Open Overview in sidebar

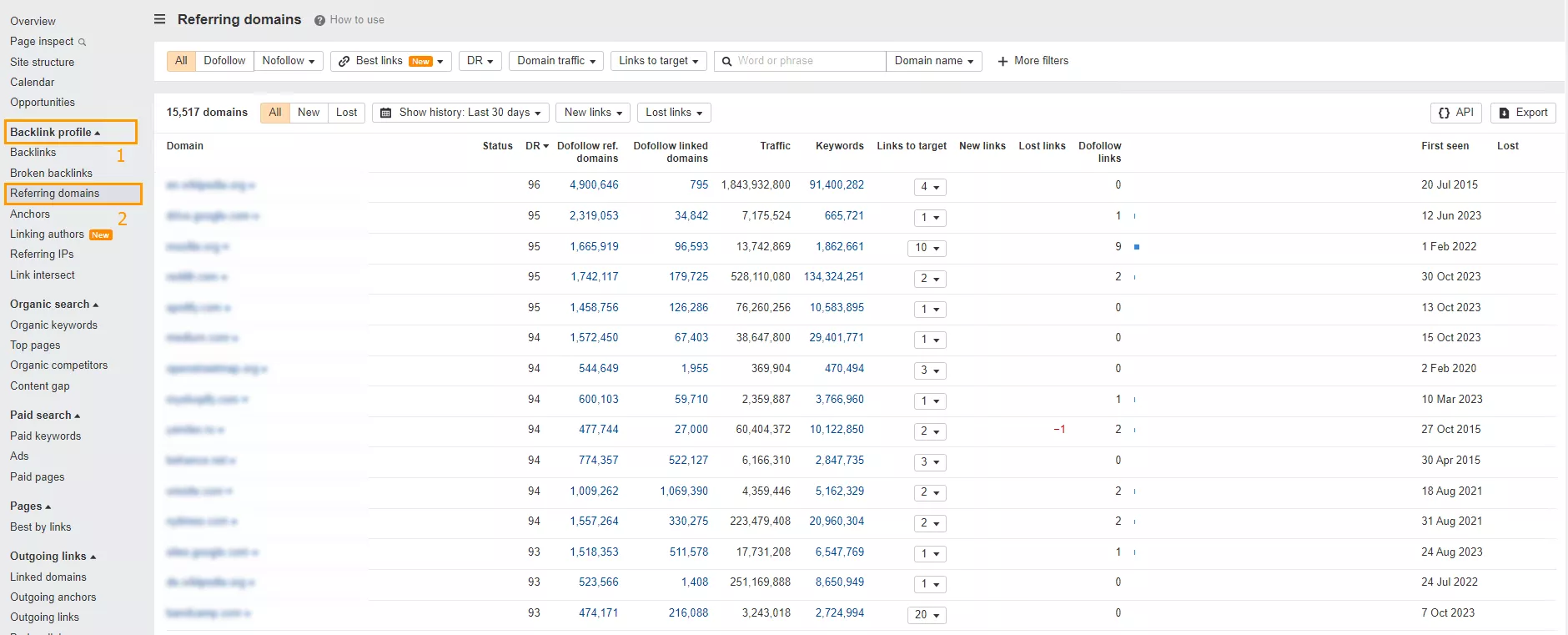point(33,21)
